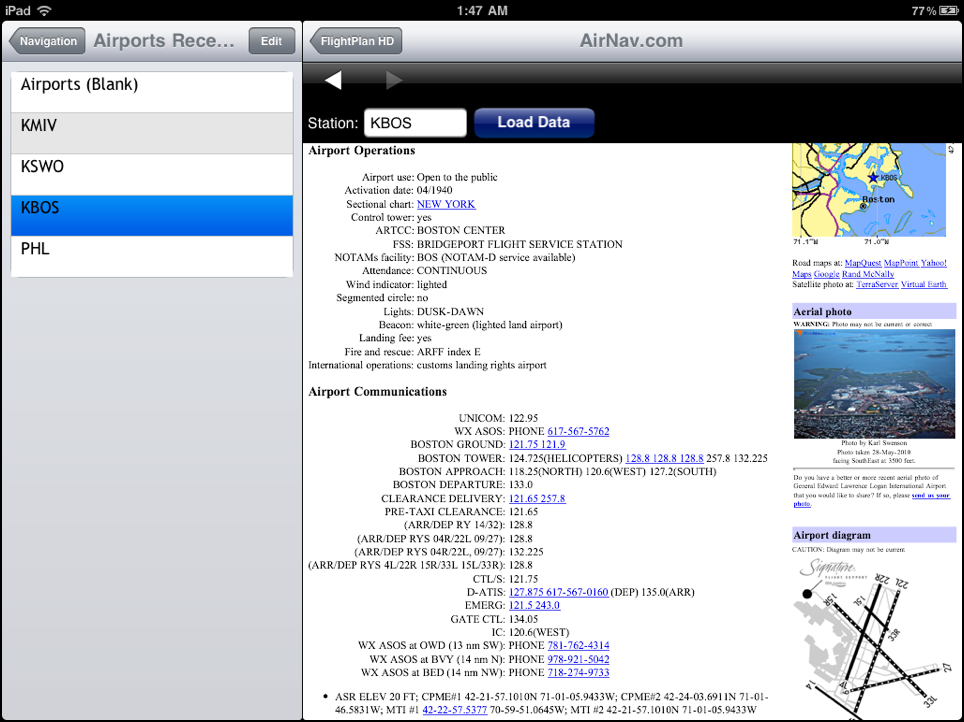Return to FlightPlan HD
Screen dimensions: 964x722
[356, 41]
